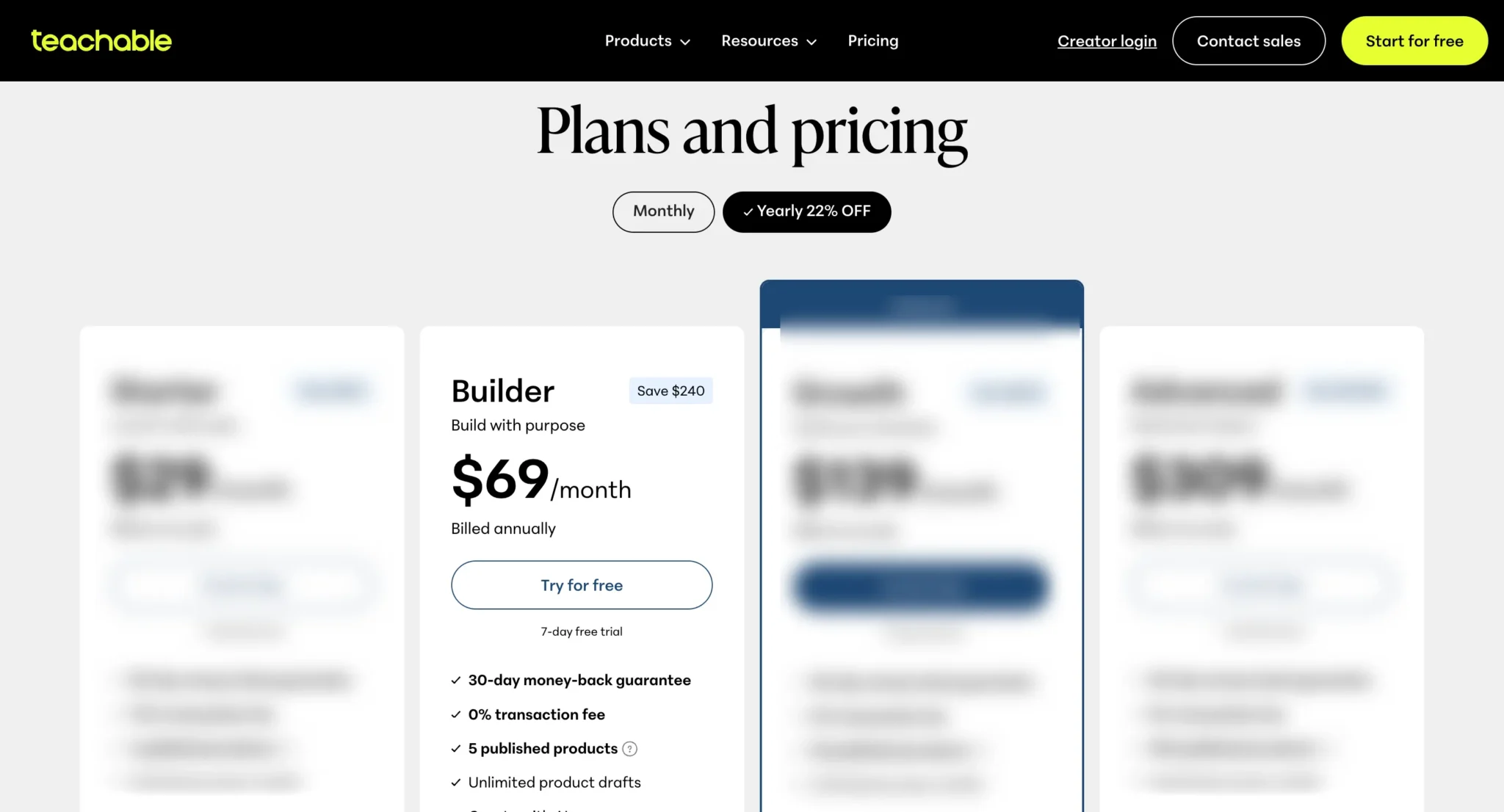The height and width of the screenshot is (812, 1504).
Task: Click the Contact sales button
Action: (1248, 40)
